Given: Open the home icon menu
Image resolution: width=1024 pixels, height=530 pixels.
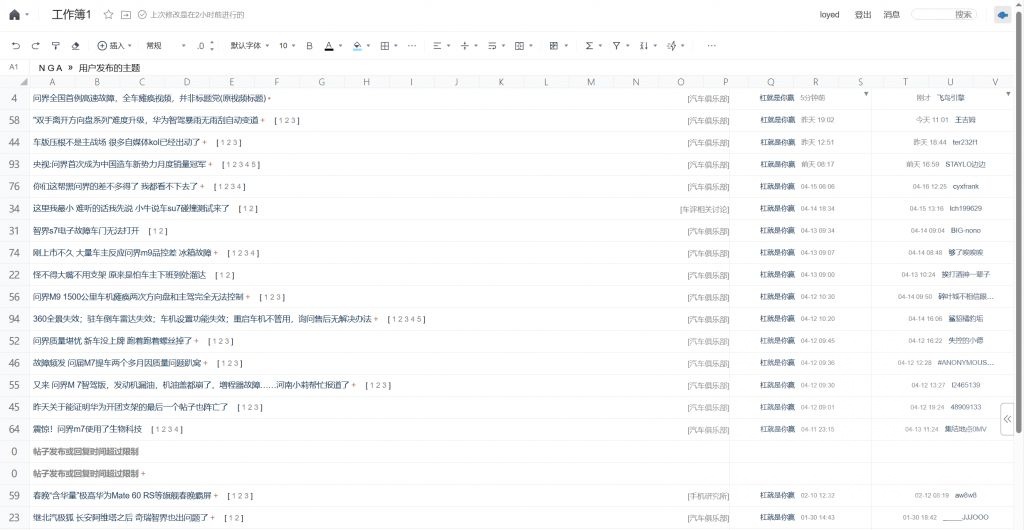Looking at the screenshot, I should tap(14, 14).
